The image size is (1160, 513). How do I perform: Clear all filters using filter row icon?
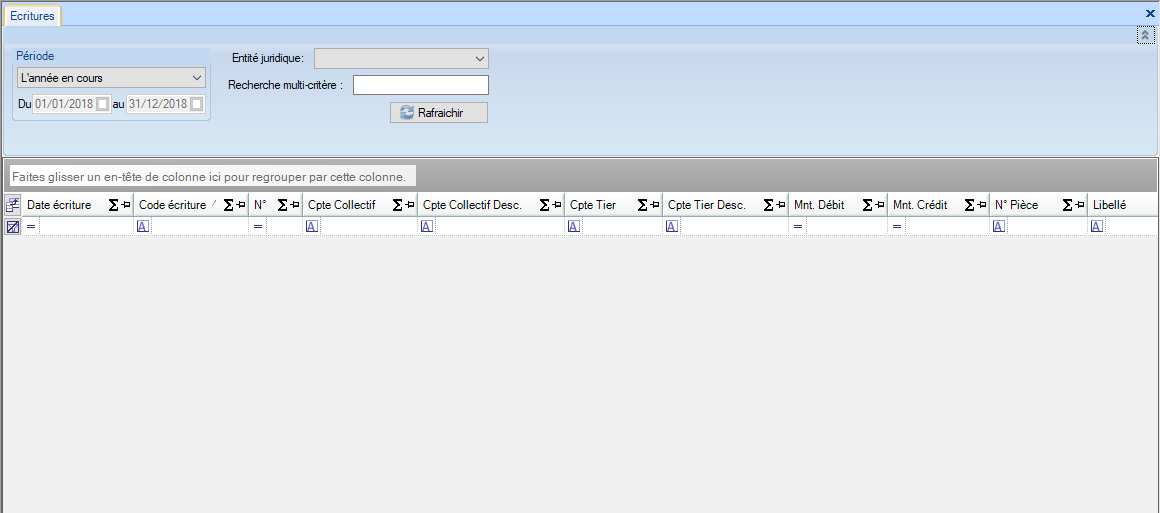(13, 227)
